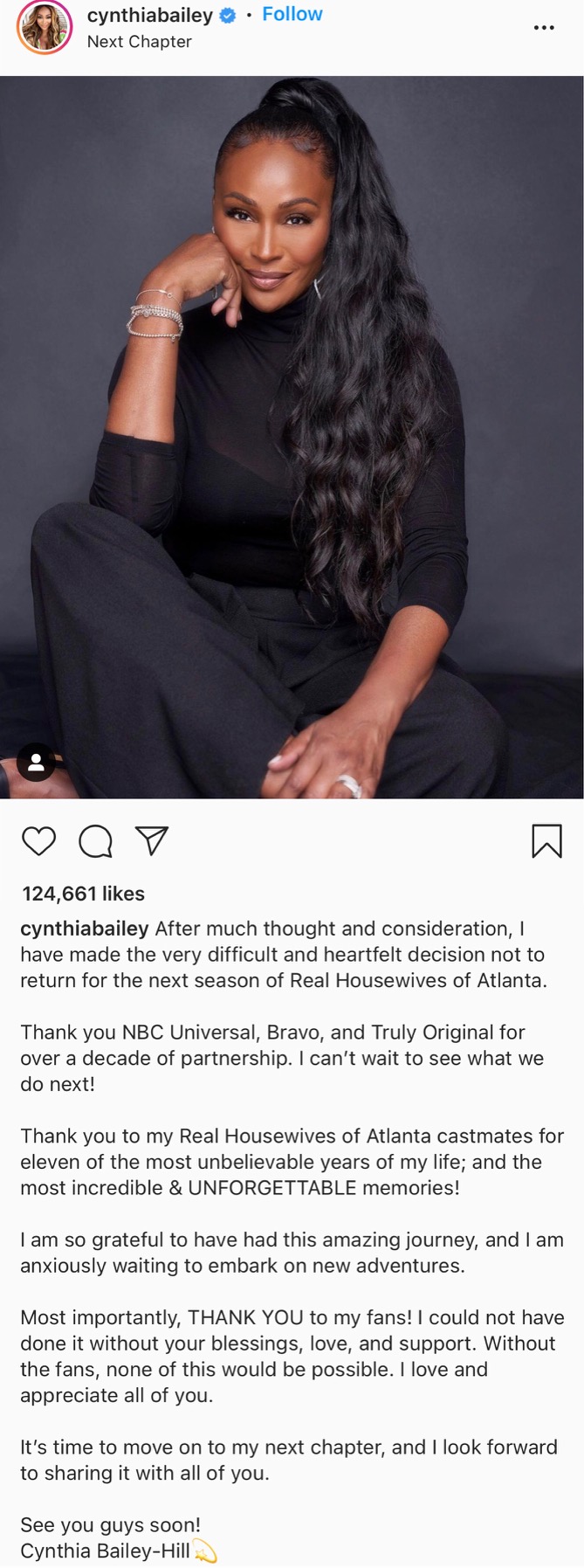This screenshot has width=584, height=1568.
Task: Share post using paper plane icon
Action: click(152, 840)
